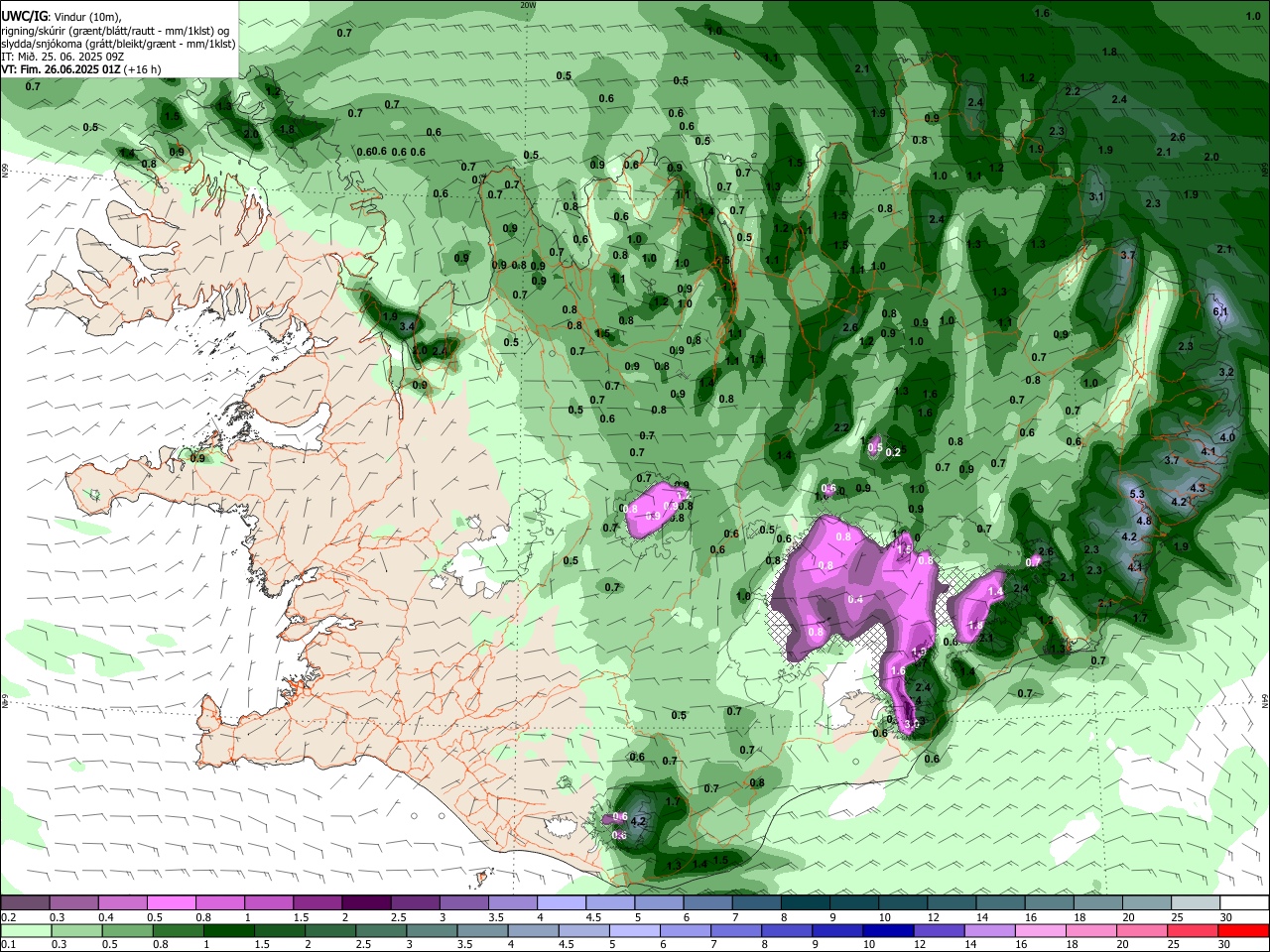
Task: Pick the bright red 30 mm rain swatch
Action: coord(1244,930)
